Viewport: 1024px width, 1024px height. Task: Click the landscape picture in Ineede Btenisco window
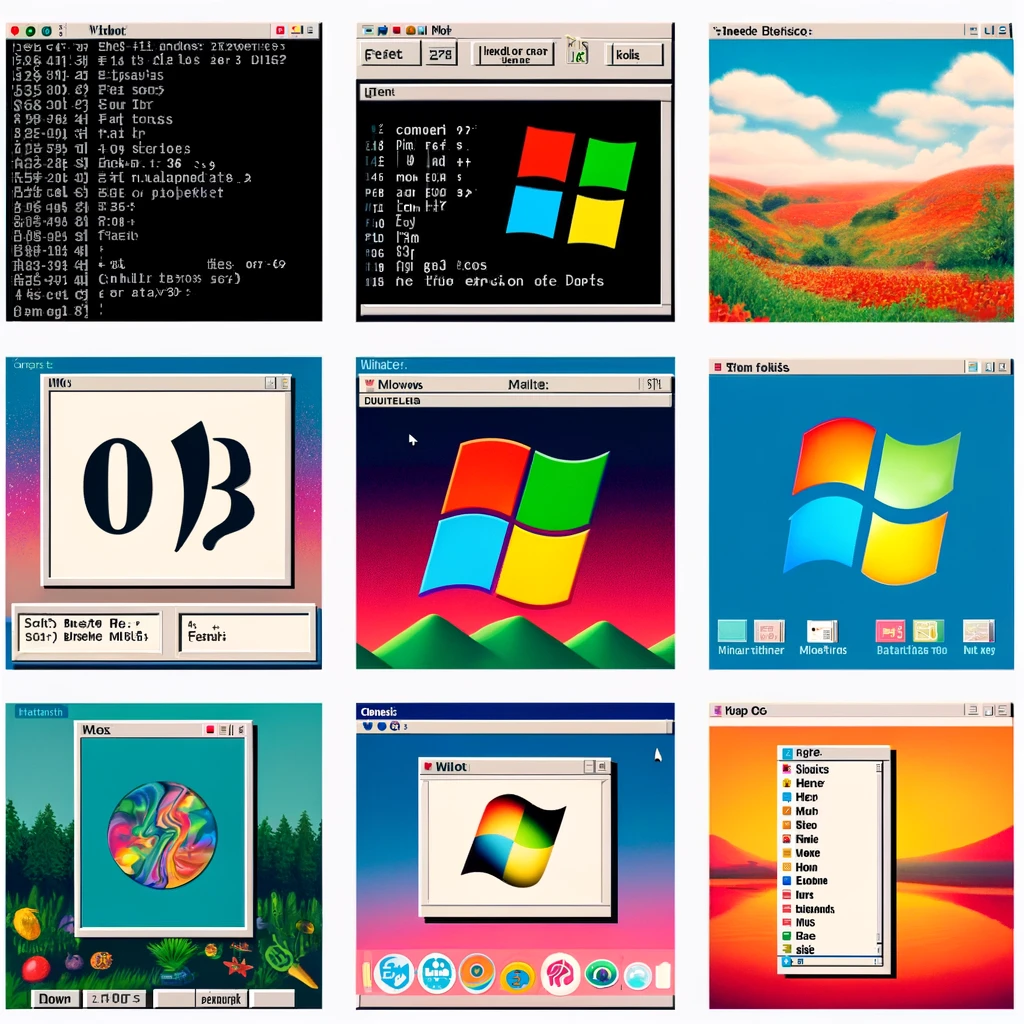[861, 180]
